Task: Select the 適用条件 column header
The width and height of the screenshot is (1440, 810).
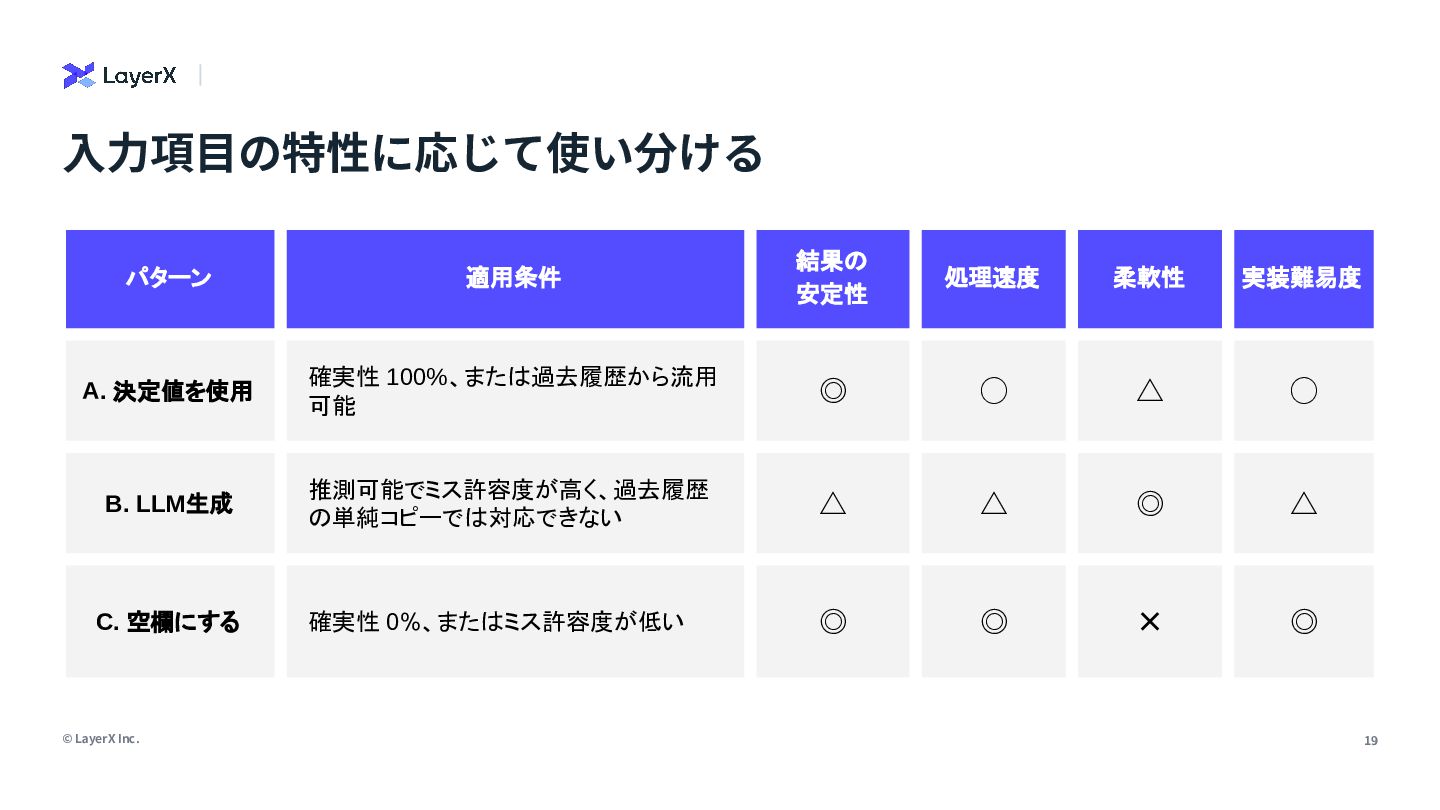Action: pos(514,278)
